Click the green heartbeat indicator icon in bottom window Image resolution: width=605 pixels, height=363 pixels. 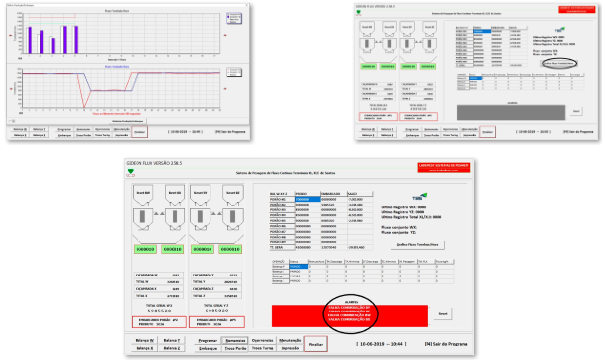(130, 171)
